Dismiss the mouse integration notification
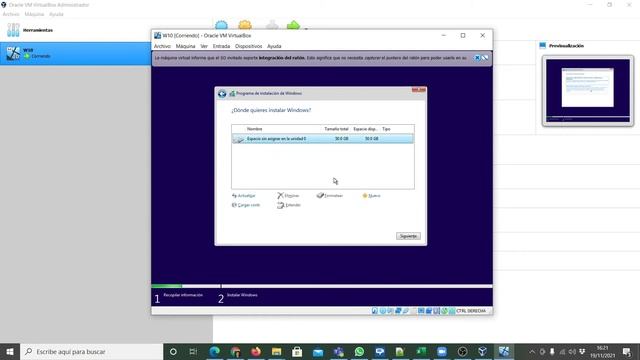 tap(477, 58)
